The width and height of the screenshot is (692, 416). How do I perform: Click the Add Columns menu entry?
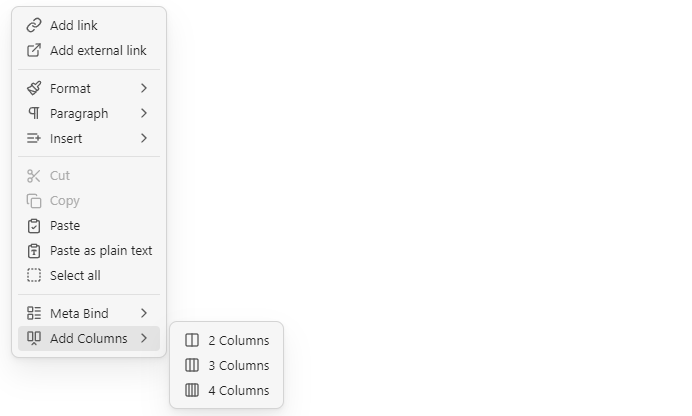(x=89, y=338)
